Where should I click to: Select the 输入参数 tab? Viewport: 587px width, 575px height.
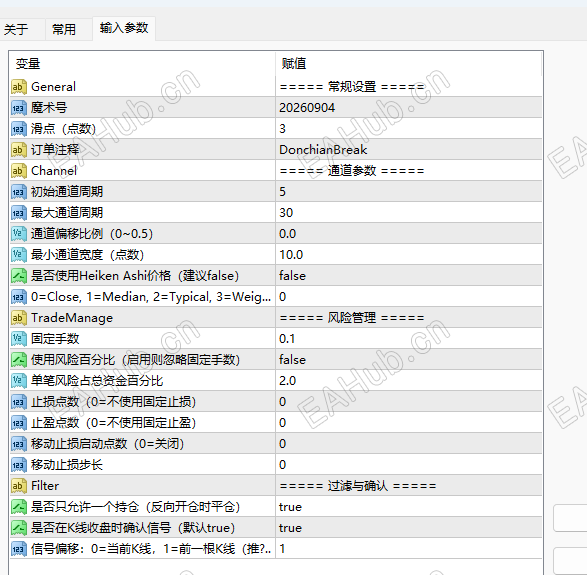[124, 28]
